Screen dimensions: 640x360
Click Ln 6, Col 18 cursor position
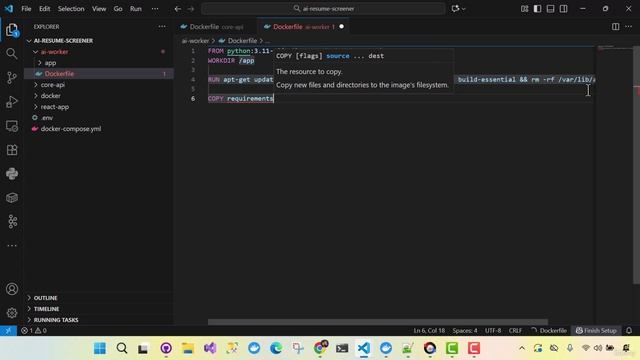tap(429, 331)
